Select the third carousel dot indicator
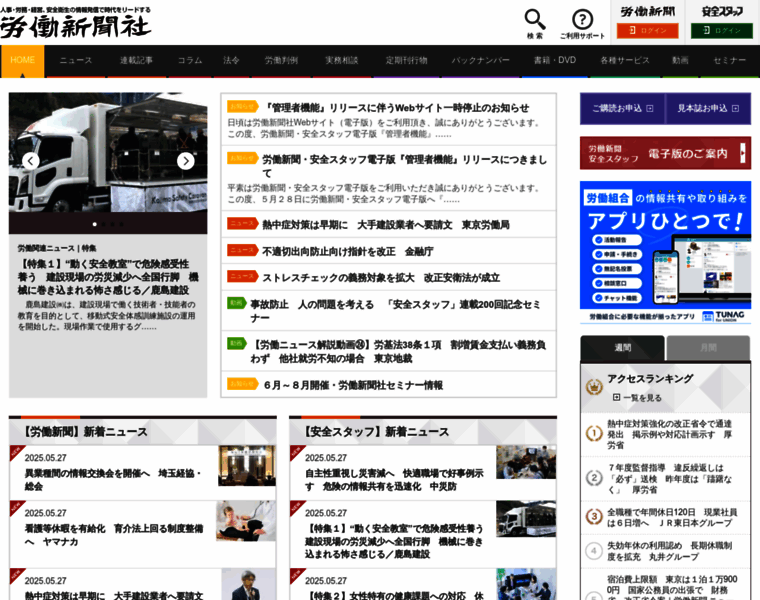The image size is (760, 600). (x=112, y=224)
